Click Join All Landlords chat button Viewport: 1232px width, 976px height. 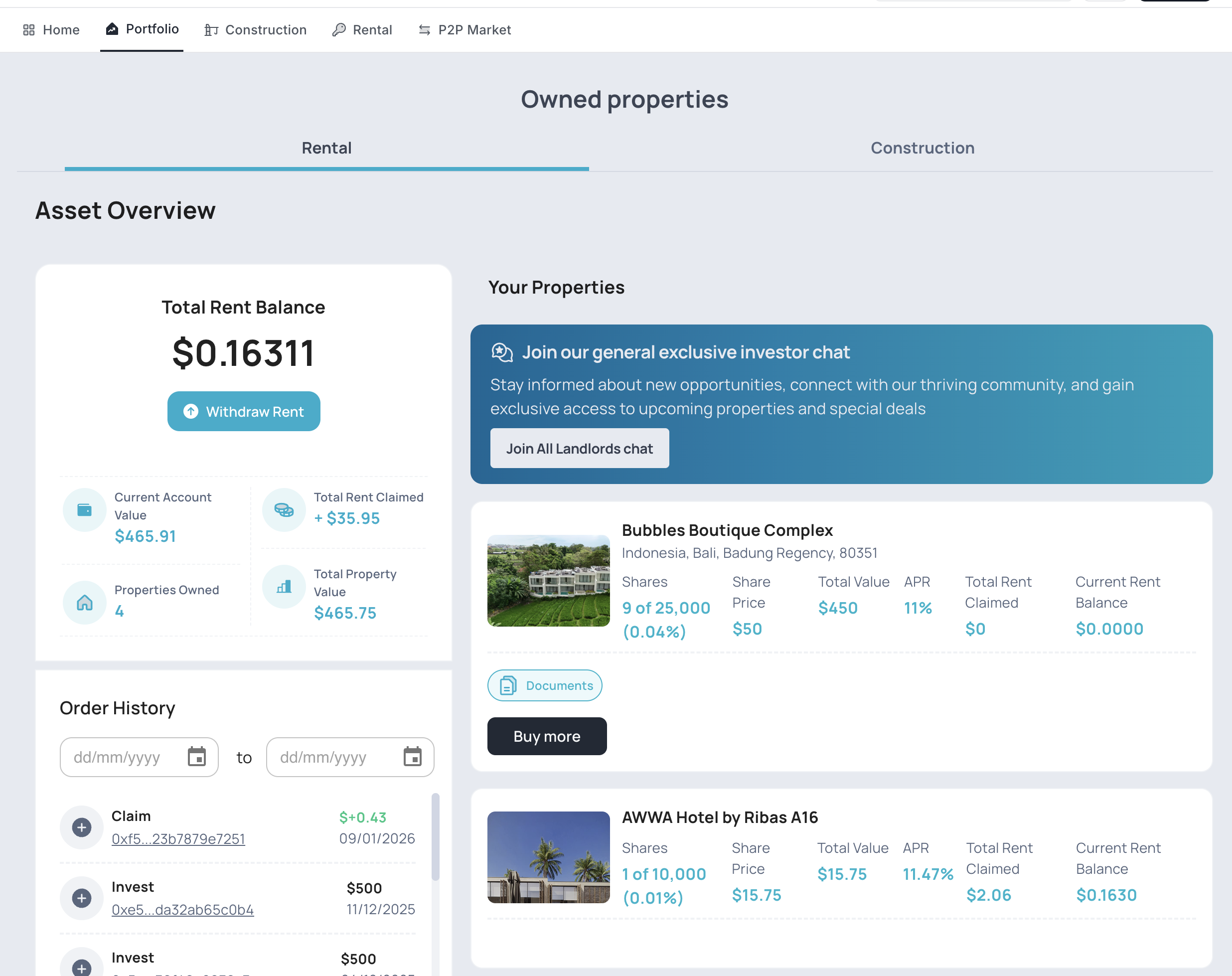579,449
